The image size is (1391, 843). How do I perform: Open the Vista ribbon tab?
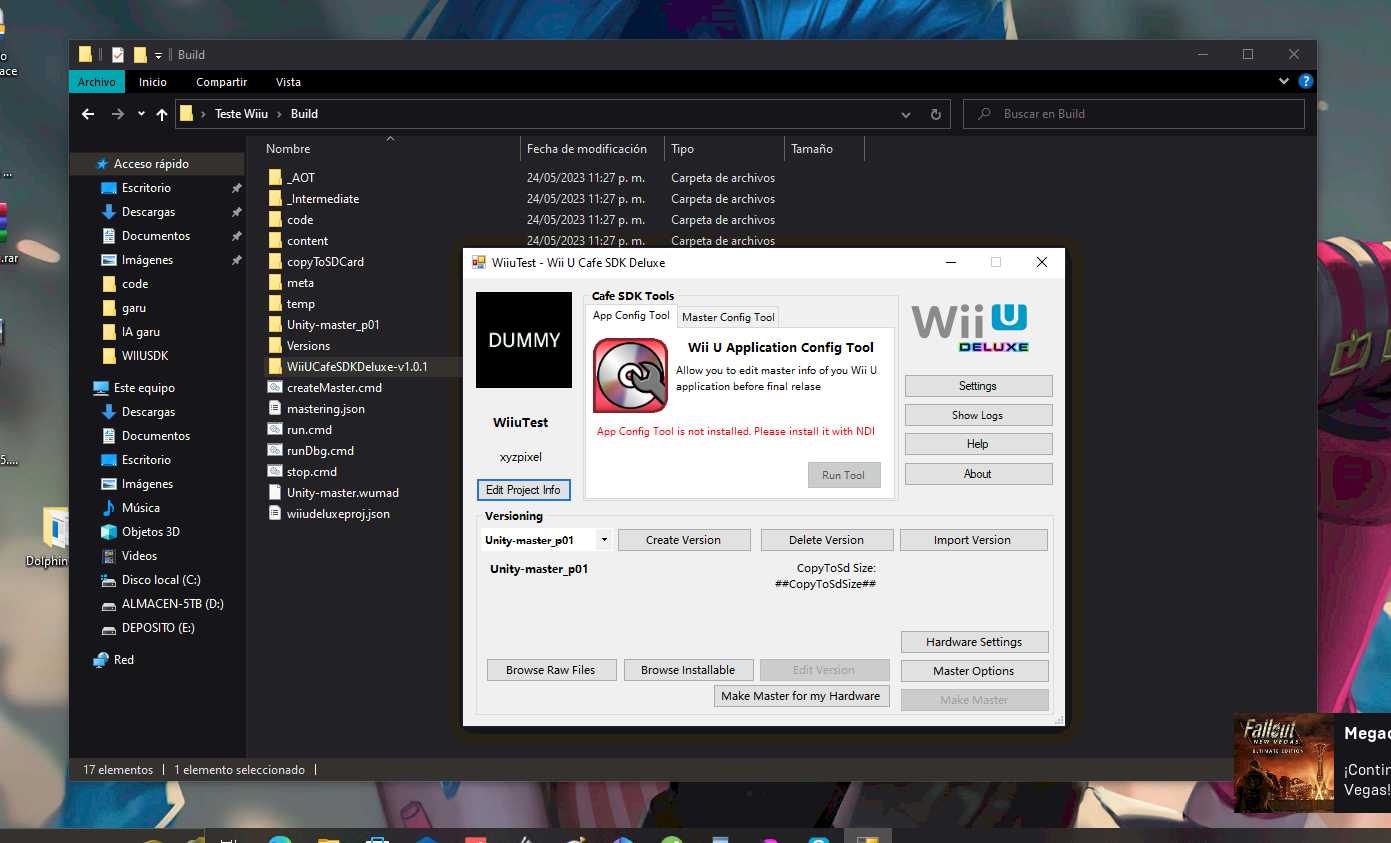pos(288,82)
